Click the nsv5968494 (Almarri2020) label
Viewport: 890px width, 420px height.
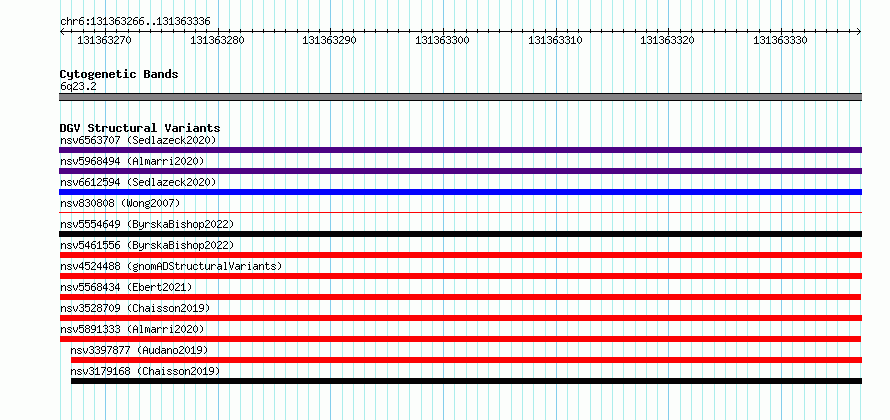(132, 161)
